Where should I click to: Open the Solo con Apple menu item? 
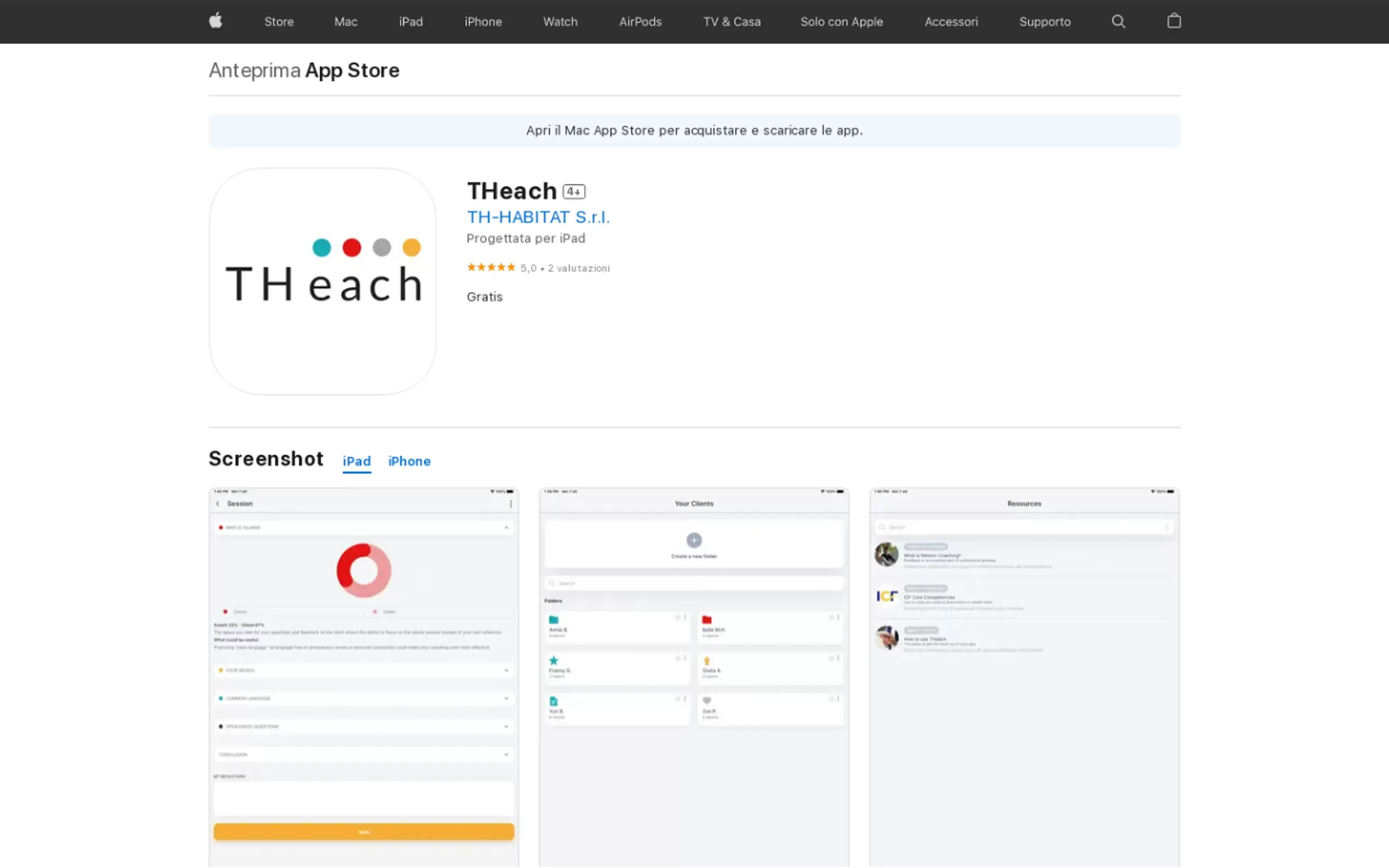coord(841,22)
